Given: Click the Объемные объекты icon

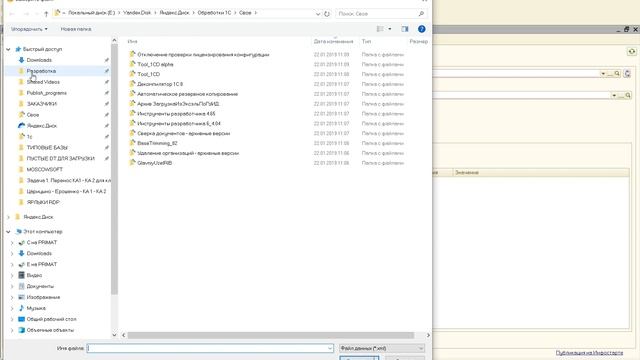Looking at the screenshot, I should tap(22, 330).
